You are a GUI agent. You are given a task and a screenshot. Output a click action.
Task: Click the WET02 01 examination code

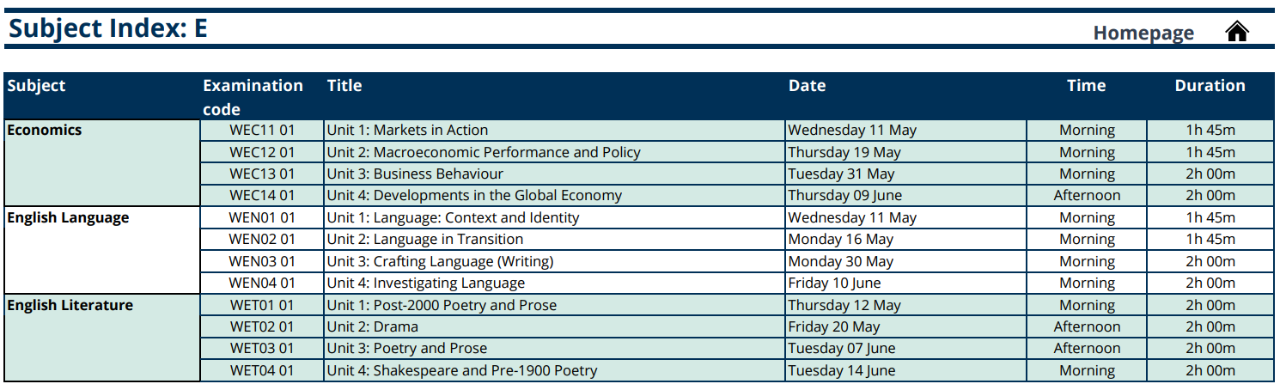262,327
